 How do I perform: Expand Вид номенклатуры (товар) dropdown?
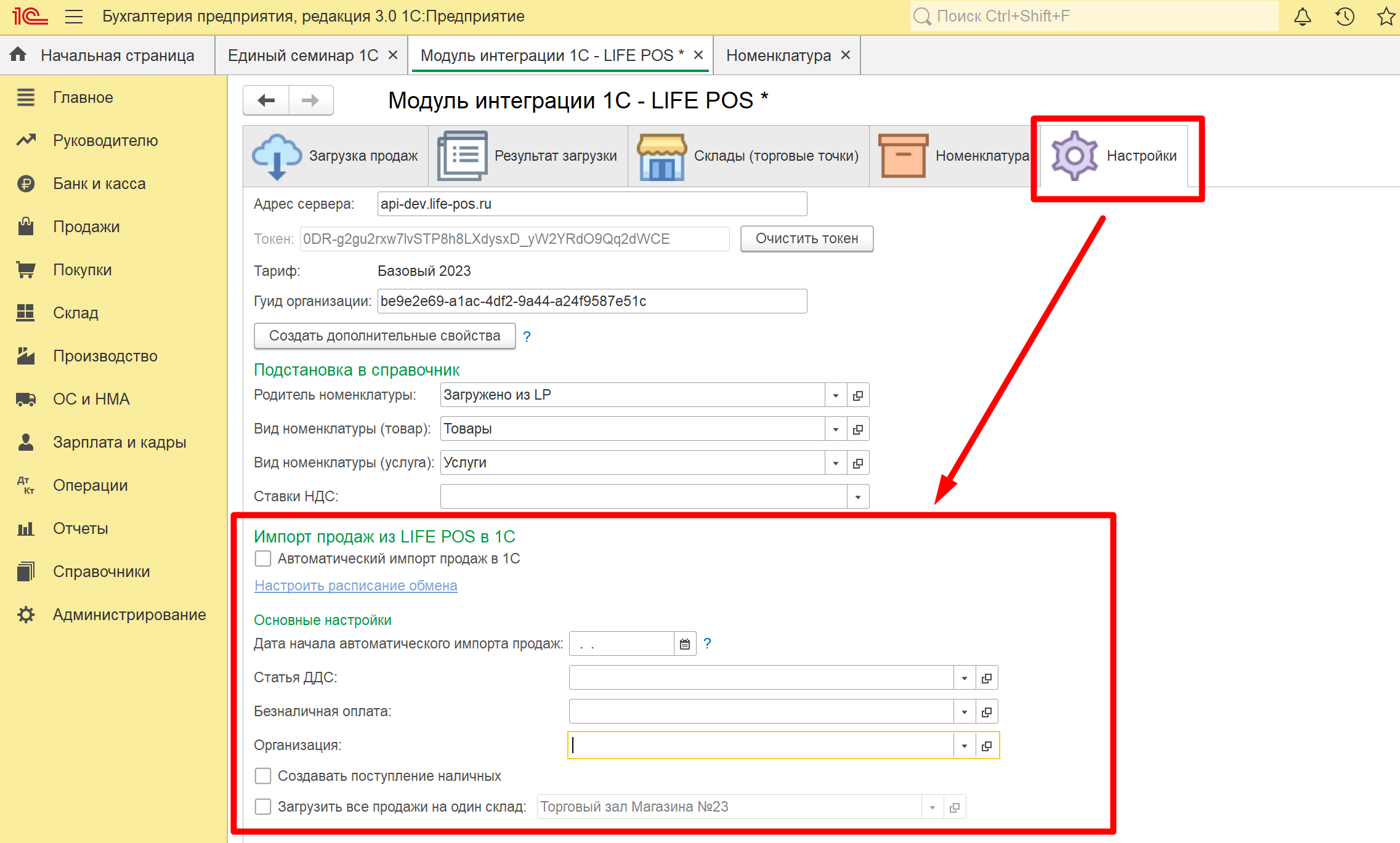pyautogui.click(x=836, y=429)
